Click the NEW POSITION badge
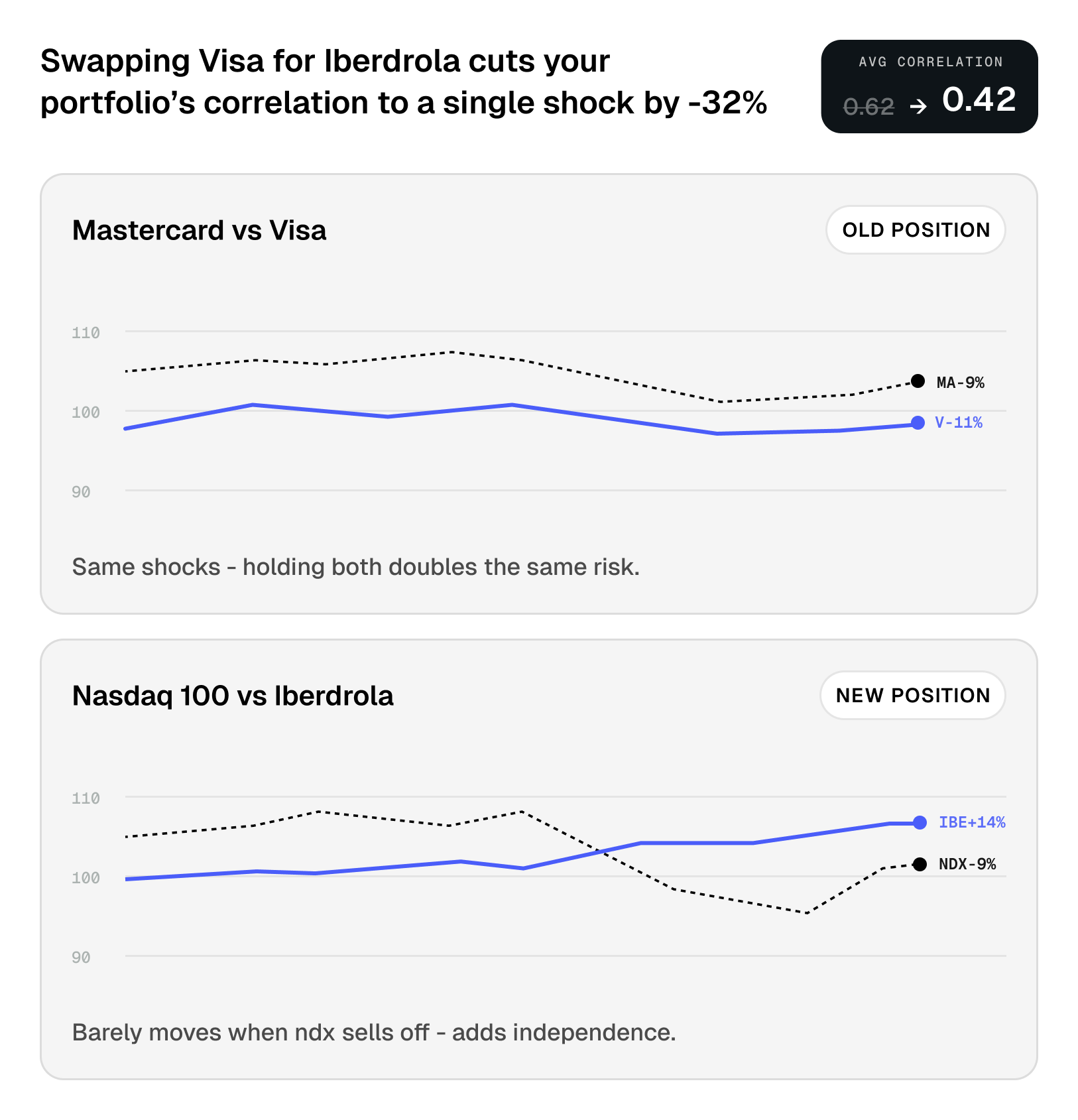Screen dimensions: 1078x1120 pyautogui.click(x=913, y=696)
